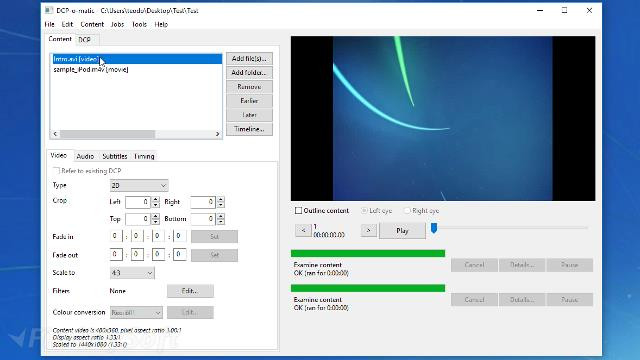
Task: Click the Colour conversion Edit... button
Action: point(190,313)
